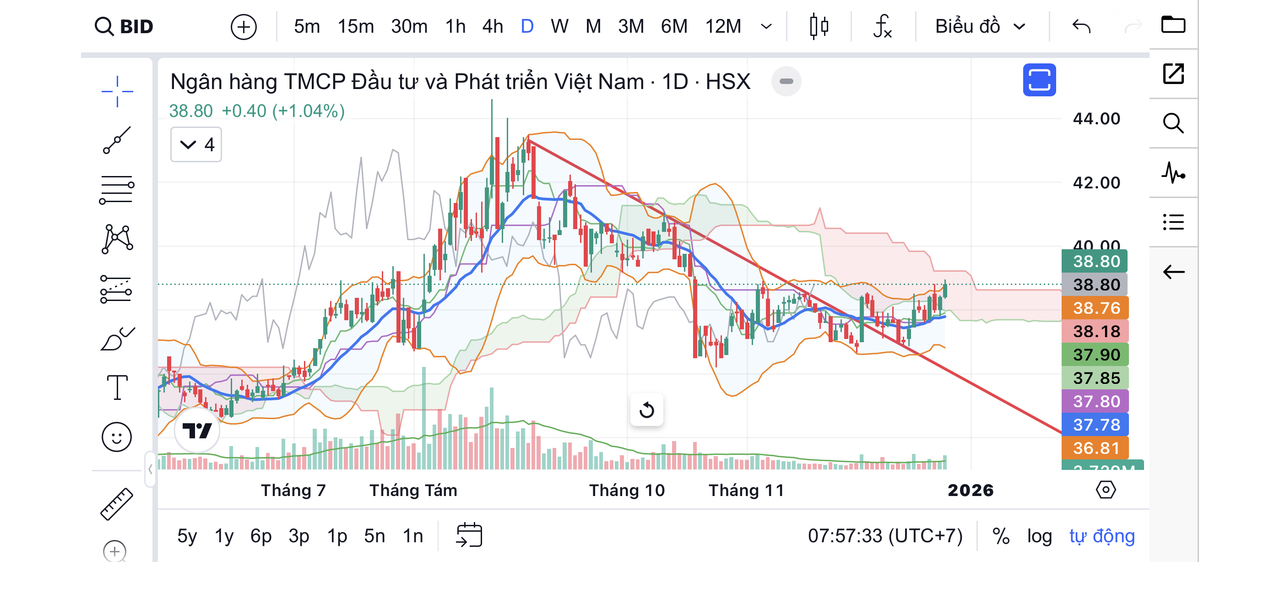The height and width of the screenshot is (591, 1280).
Task: Select the forecast projection tool
Action: (x=117, y=289)
